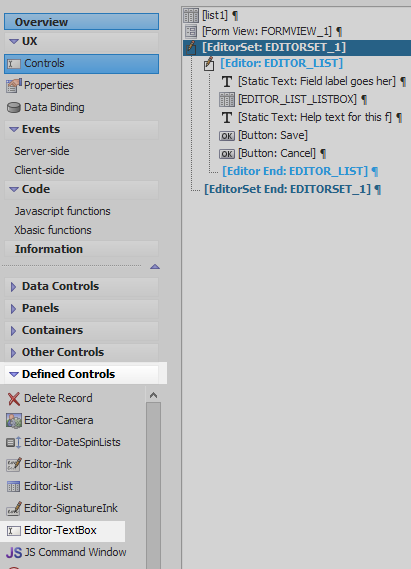Choose the Editor-DateSpinLists icon
The width and height of the screenshot is (411, 569).
14,442
